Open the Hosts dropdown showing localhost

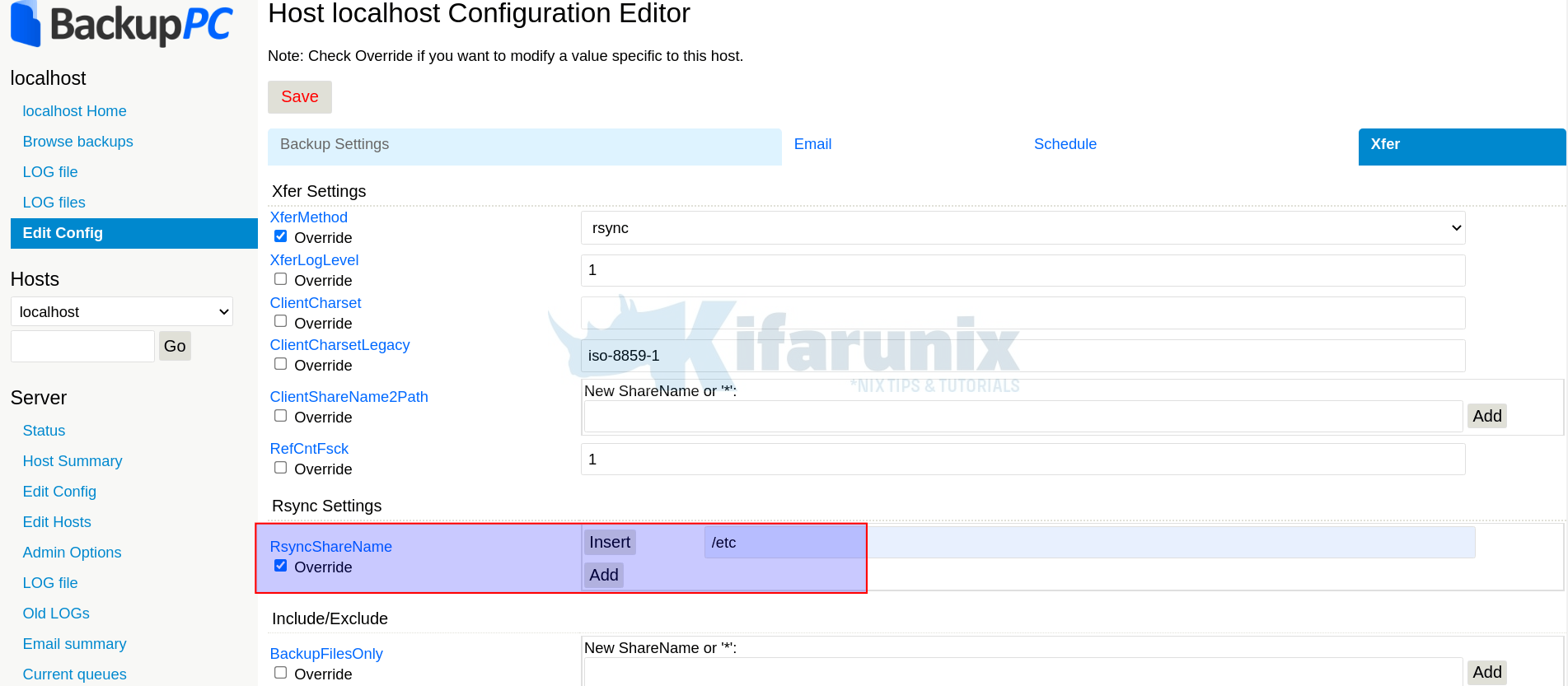pyautogui.click(x=122, y=312)
